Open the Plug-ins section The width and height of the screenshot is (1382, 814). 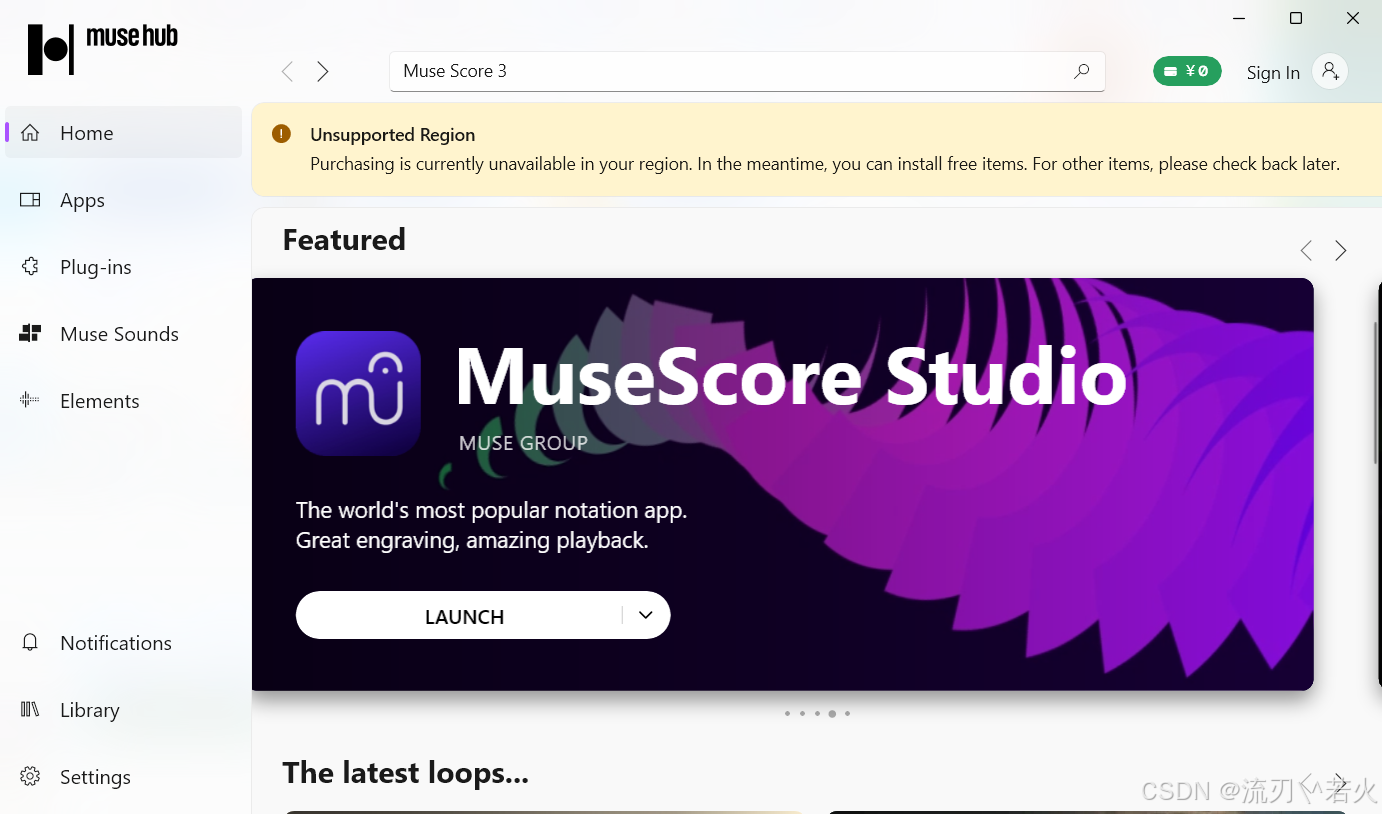click(x=123, y=267)
